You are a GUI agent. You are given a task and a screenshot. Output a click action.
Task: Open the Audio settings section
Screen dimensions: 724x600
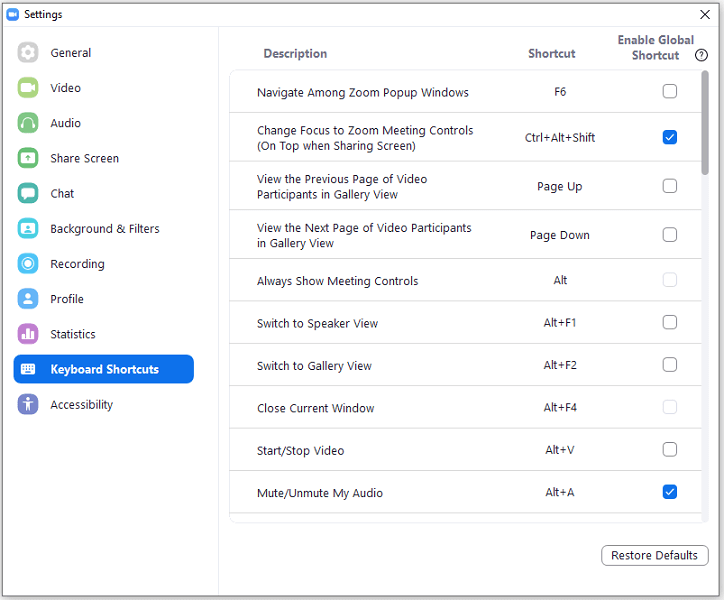[x=66, y=123]
